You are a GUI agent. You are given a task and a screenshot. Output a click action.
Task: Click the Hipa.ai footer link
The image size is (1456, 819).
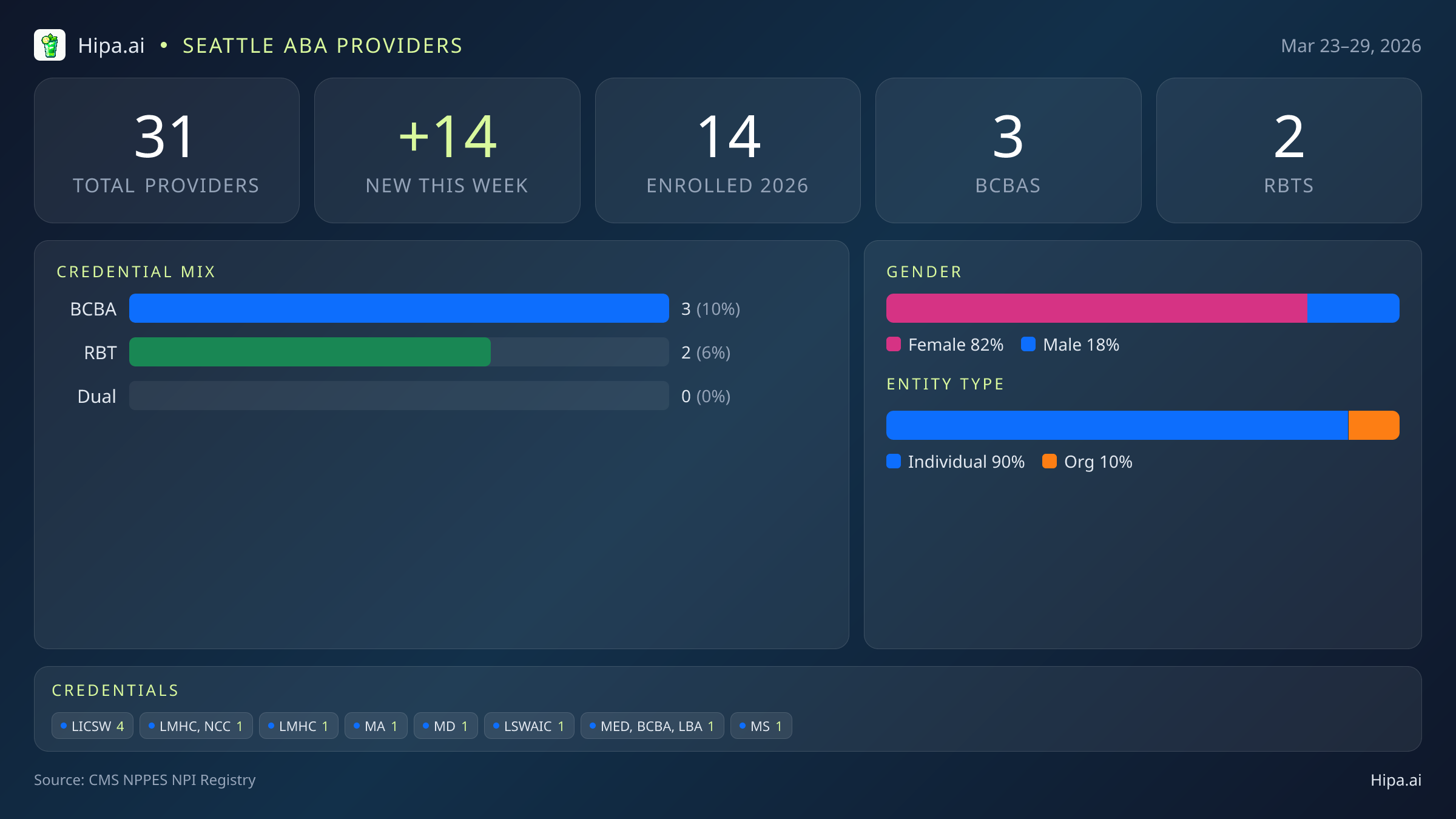[x=1395, y=780]
